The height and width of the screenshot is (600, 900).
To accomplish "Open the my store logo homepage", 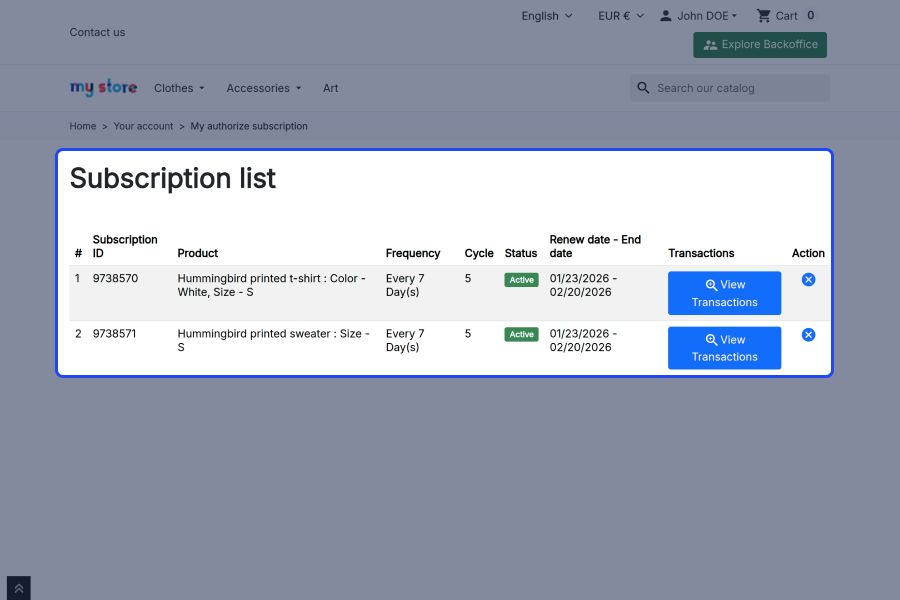I will (x=103, y=88).
